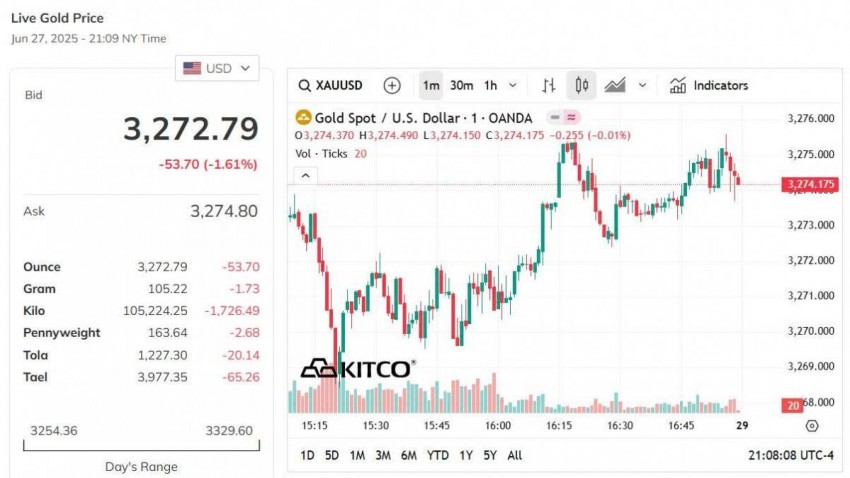
Task: Expand more timeframe intervals dropdown
Action: pyautogui.click(x=514, y=86)
